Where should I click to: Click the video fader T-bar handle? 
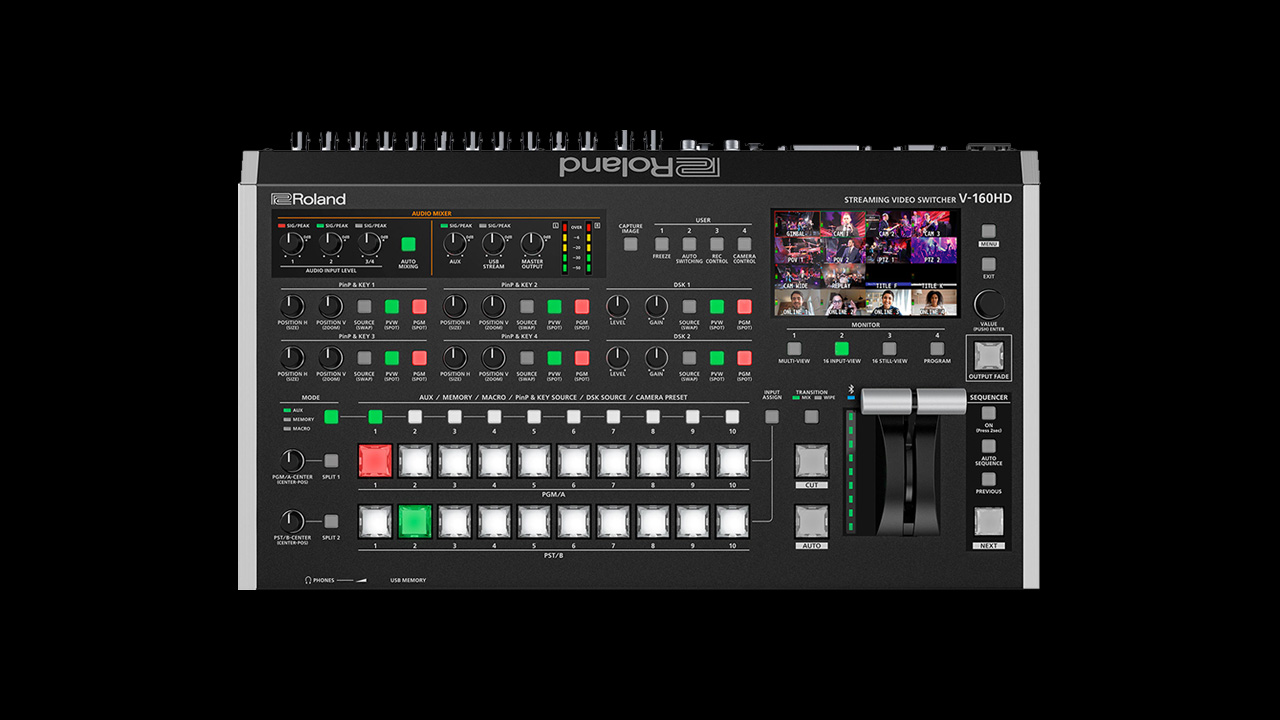point(912,401)
